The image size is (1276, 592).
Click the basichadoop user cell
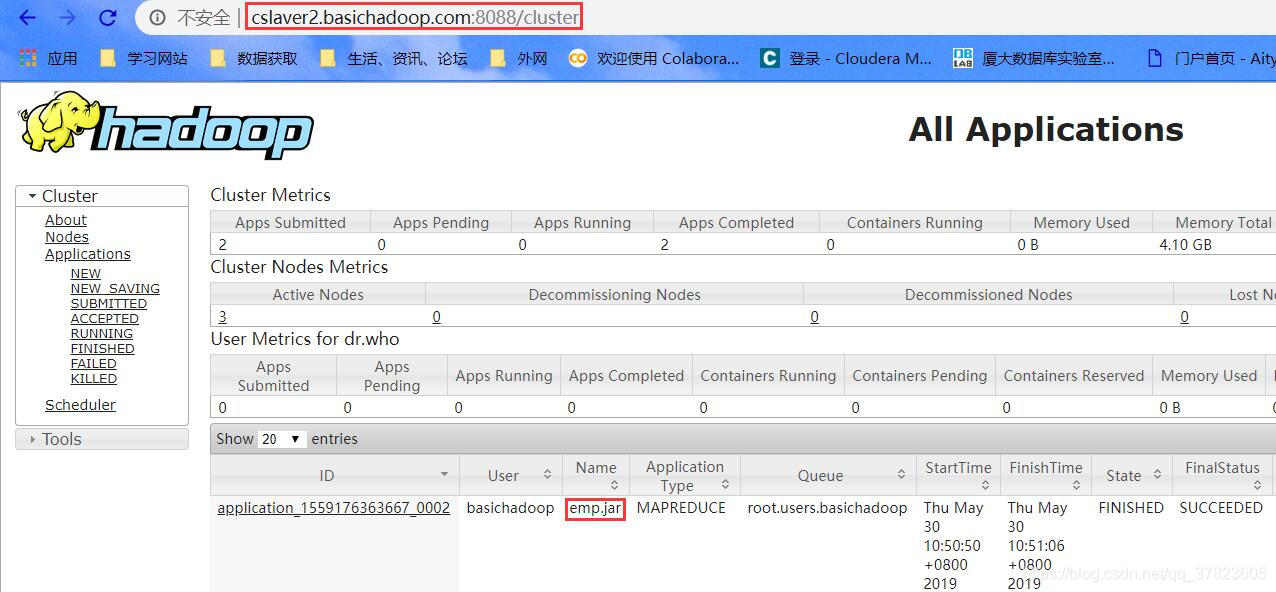click(x=510, y=508)
